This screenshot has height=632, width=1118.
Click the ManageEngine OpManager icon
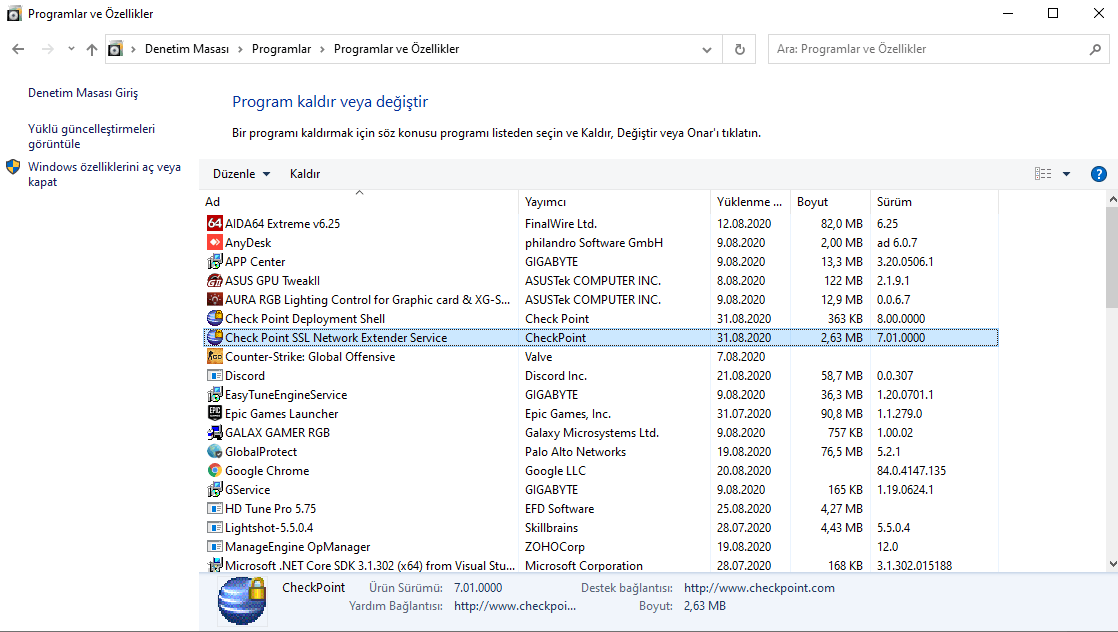click(215, 547)
